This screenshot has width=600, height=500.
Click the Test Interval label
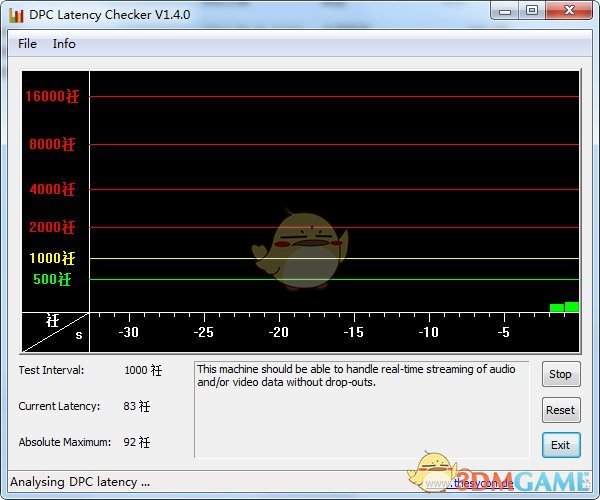(51, 370)
